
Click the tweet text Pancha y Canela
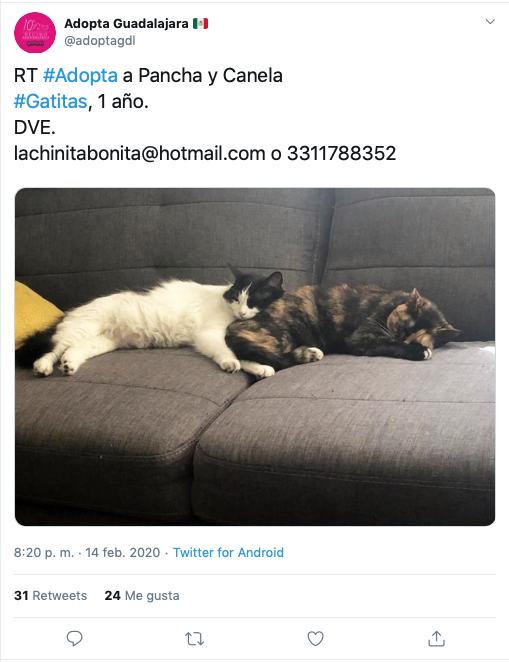(x=210, y=76)
